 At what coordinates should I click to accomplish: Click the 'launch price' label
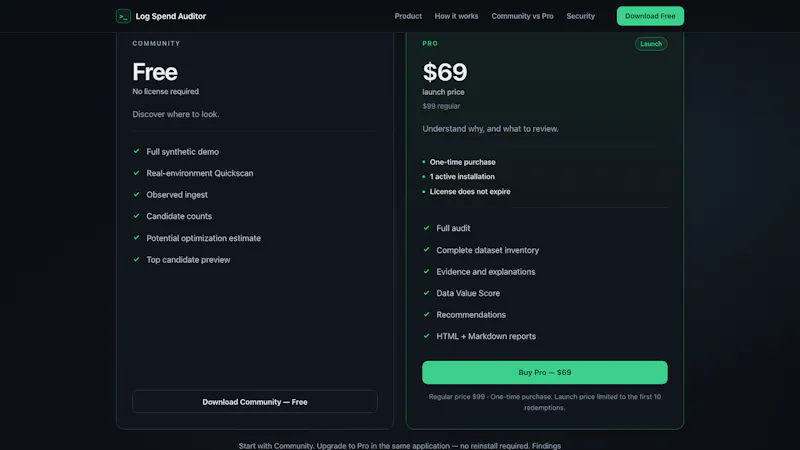[443, 92]
